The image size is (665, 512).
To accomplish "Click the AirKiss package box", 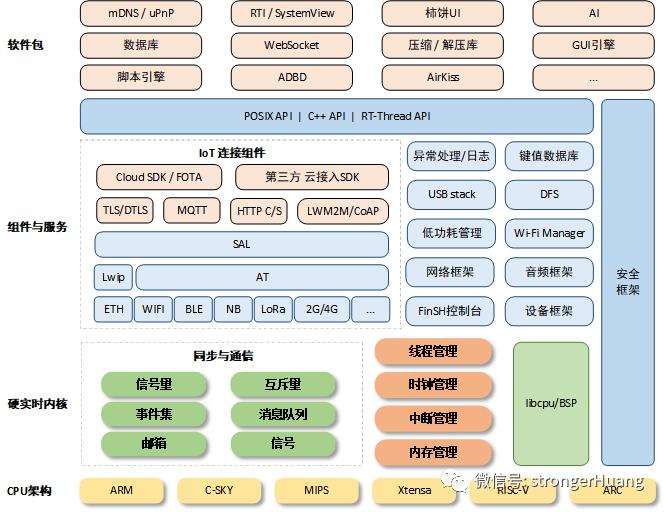I will click(x=443, y=77).
